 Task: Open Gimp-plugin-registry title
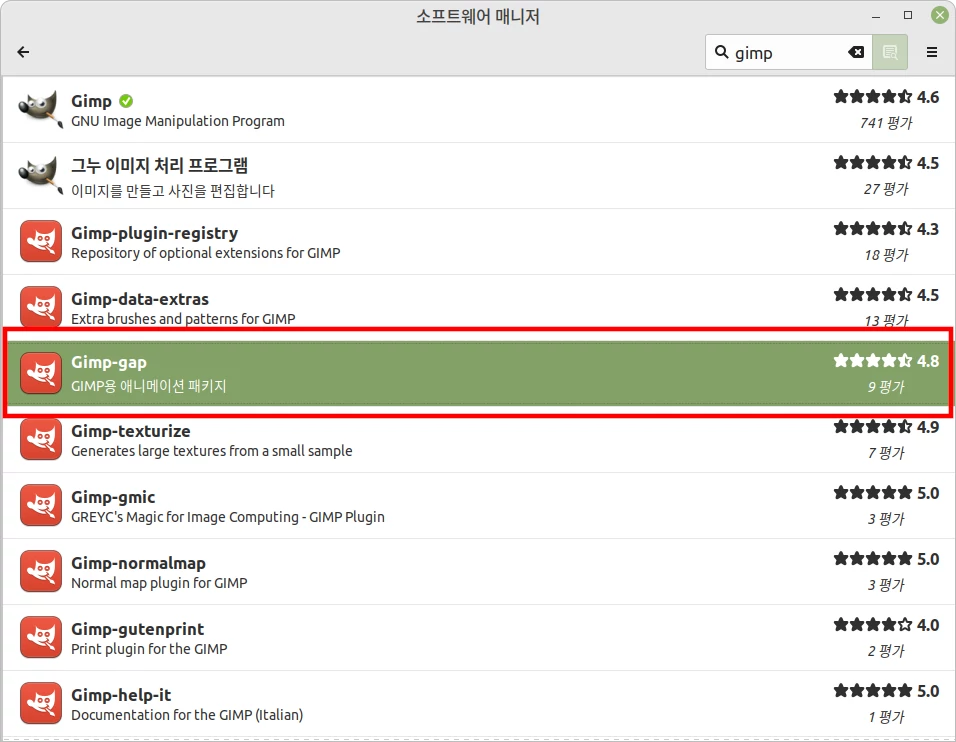point(154,234)
